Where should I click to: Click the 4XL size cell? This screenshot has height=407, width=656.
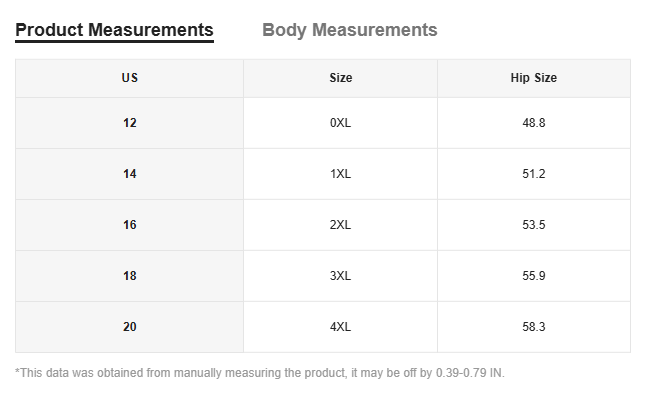pyautogui.click(x=340, y=327)
